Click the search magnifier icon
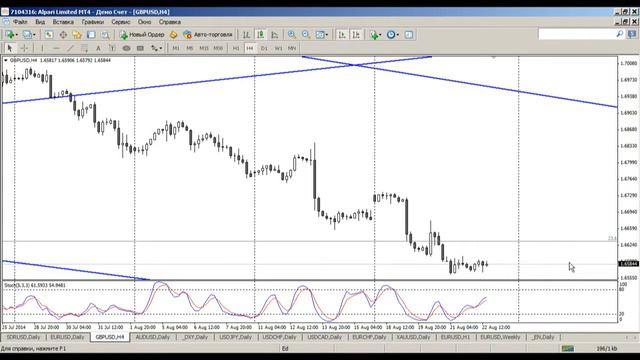640x360 pixels. pos(619,34)
